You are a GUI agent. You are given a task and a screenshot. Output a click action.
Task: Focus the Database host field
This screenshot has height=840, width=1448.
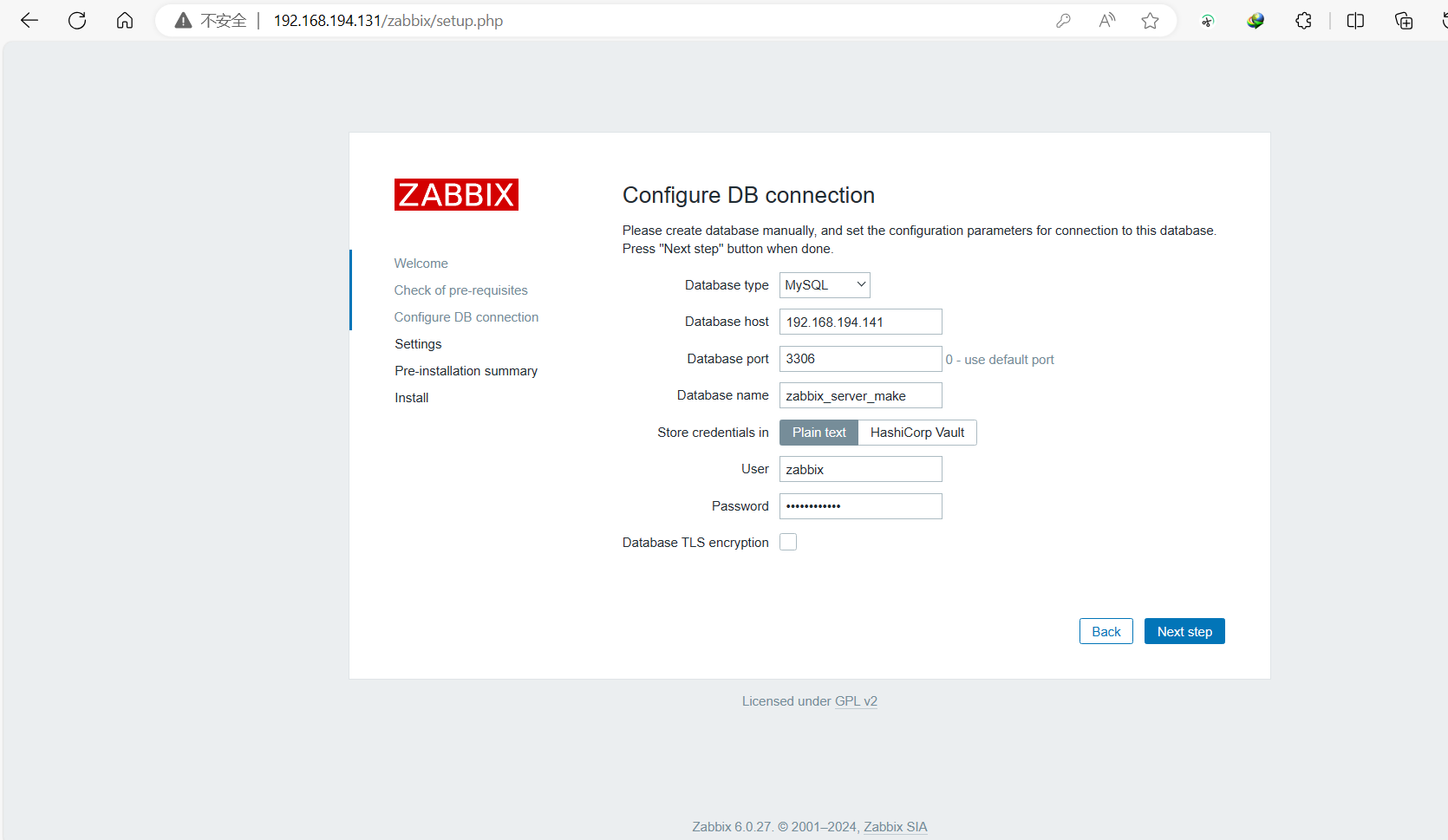tap(861, 322)
